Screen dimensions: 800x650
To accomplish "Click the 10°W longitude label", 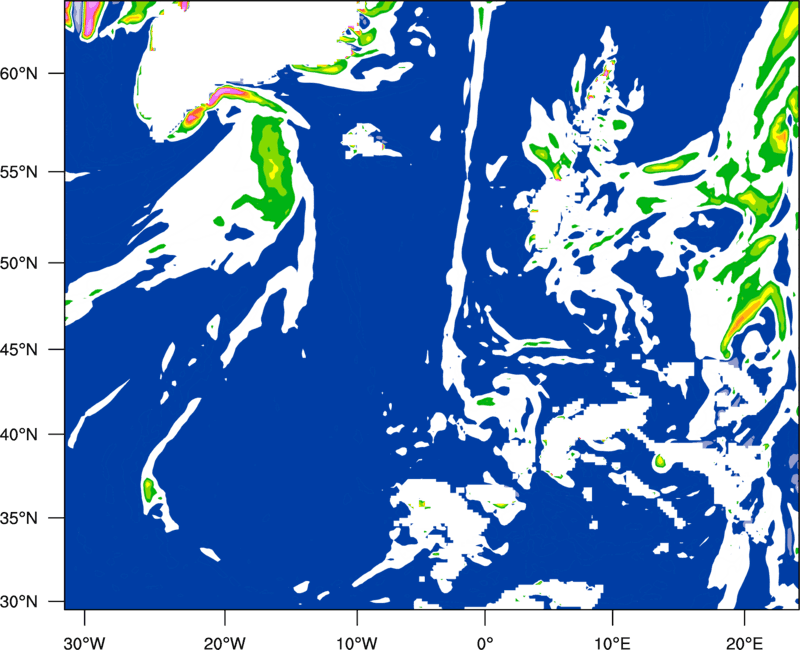I will (356, 643).
